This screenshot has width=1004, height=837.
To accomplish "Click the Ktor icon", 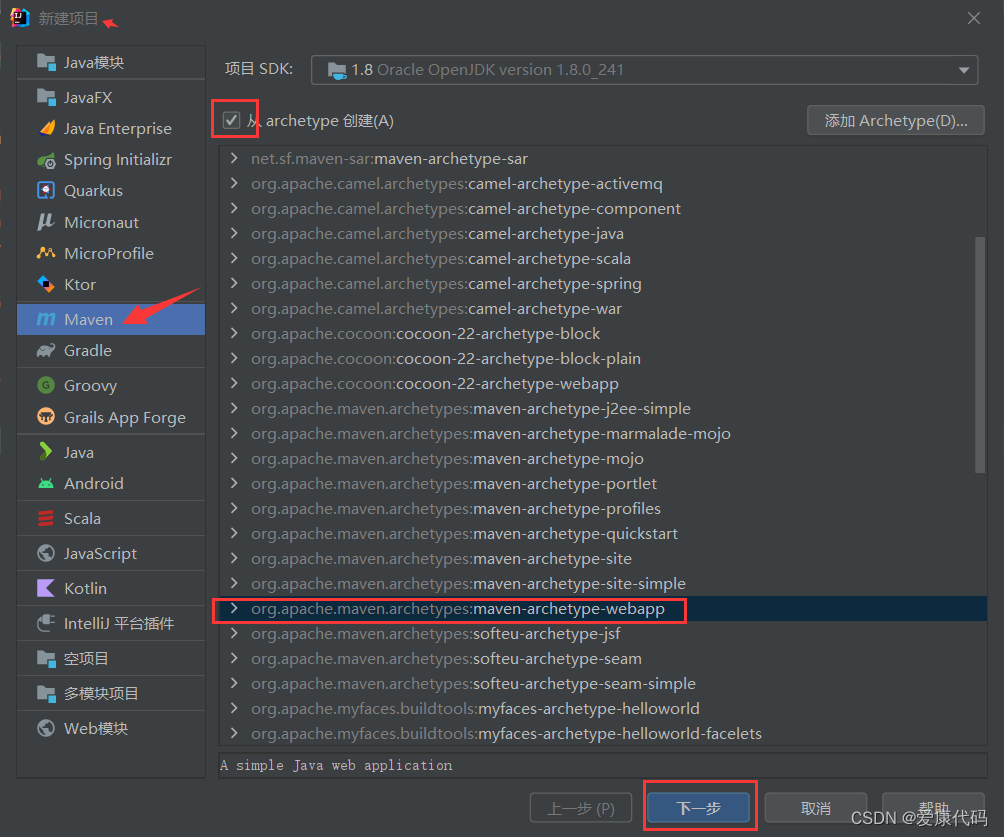I will coord(46,284).
